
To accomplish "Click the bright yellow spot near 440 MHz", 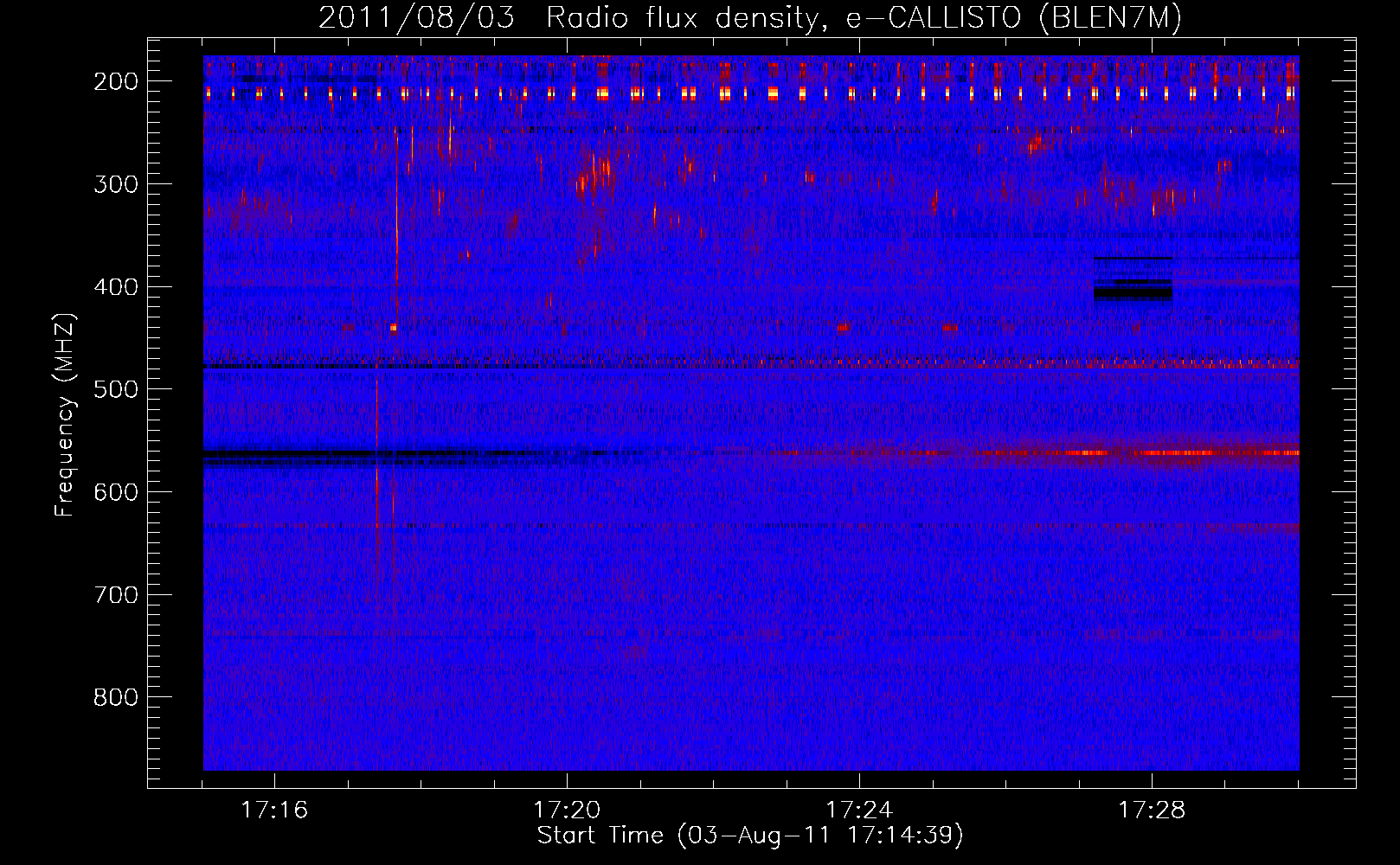I will tap(393, 328).
